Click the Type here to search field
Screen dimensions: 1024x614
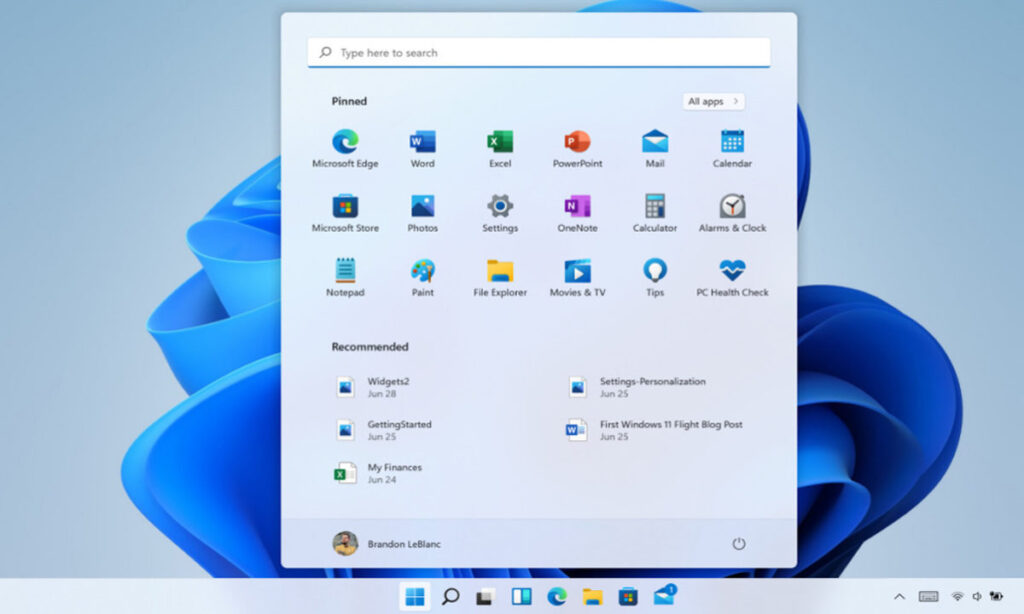pos(538,53)
